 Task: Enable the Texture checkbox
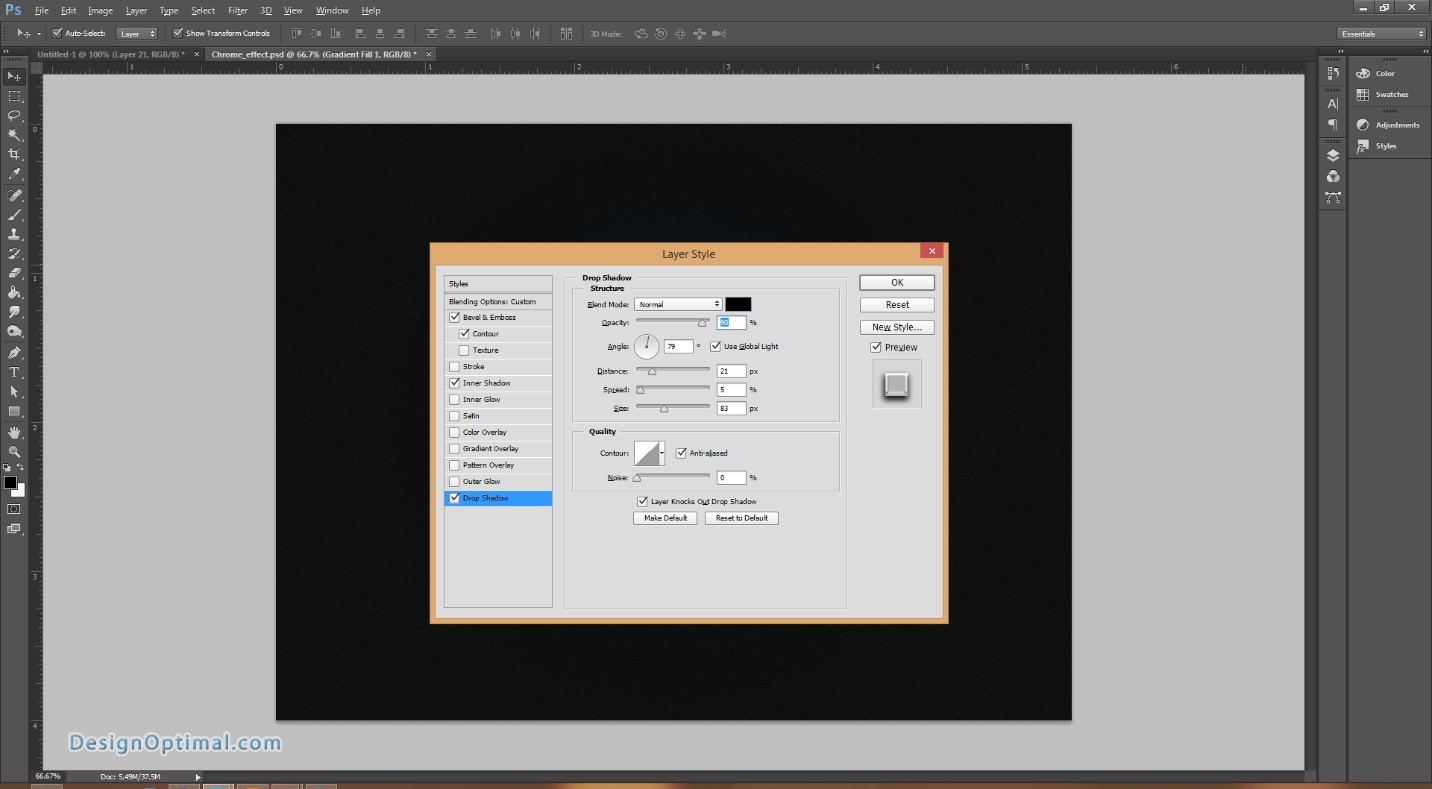(x=464, y=350)
